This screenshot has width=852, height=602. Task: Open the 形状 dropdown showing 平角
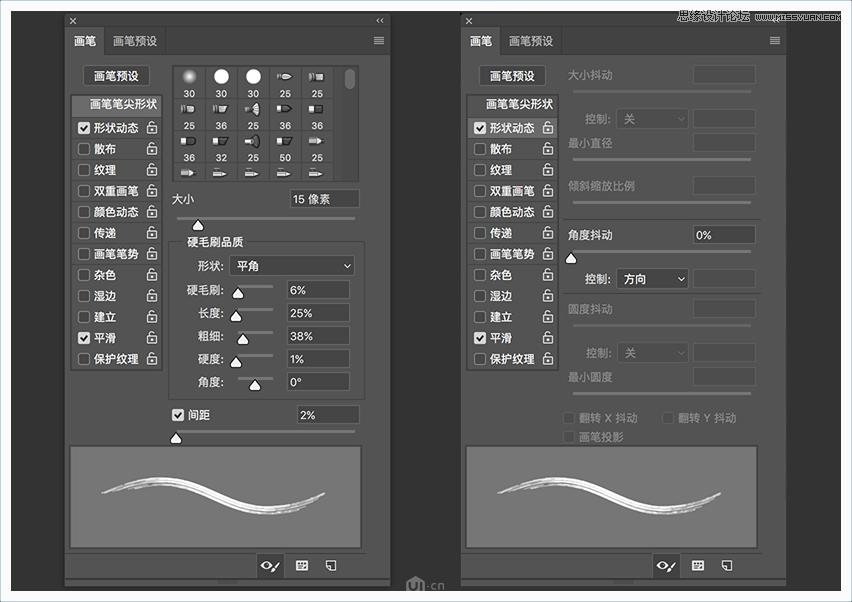click(x=291, y=265)
